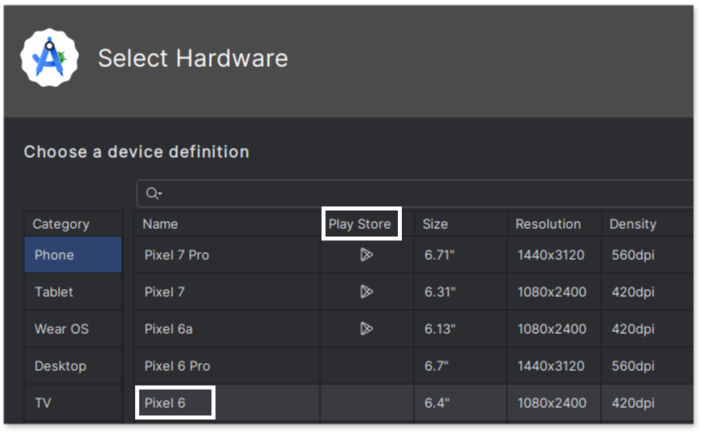This screenshot has height=432, width=701.
Task: Click the Play Store icon for Pixel 7
Action: 366,292
